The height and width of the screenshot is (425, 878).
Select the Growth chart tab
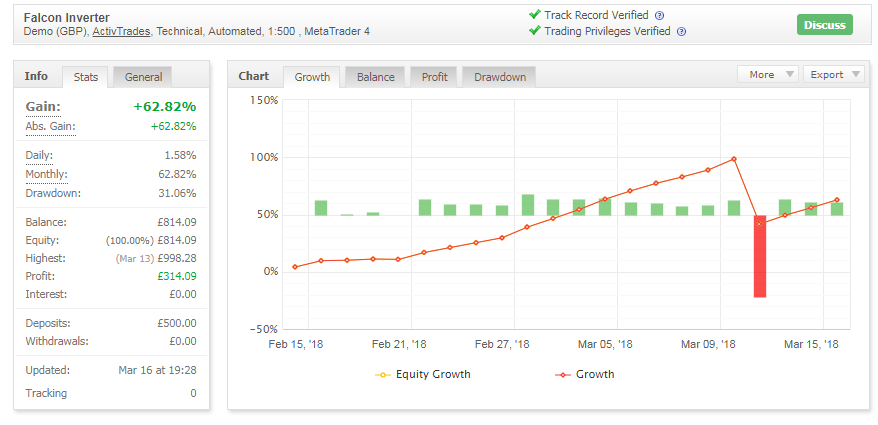point(312,77)
